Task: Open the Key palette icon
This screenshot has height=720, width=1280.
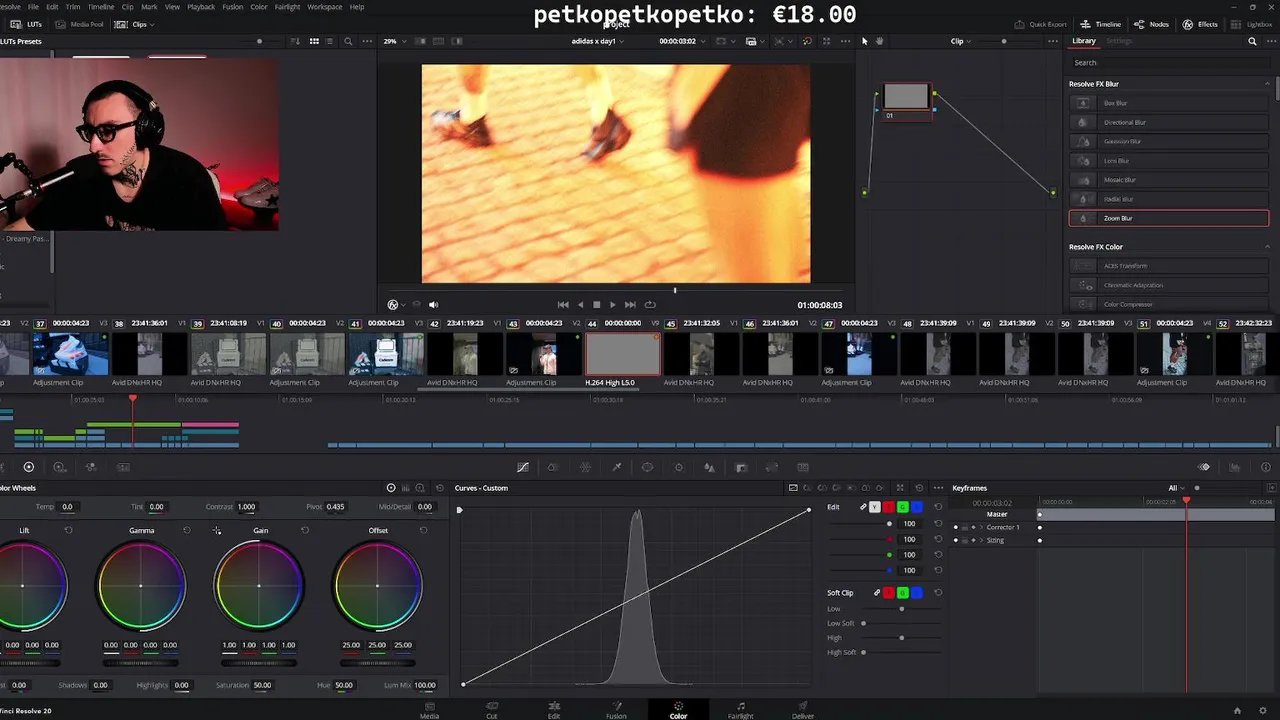Action: point(741,467)
